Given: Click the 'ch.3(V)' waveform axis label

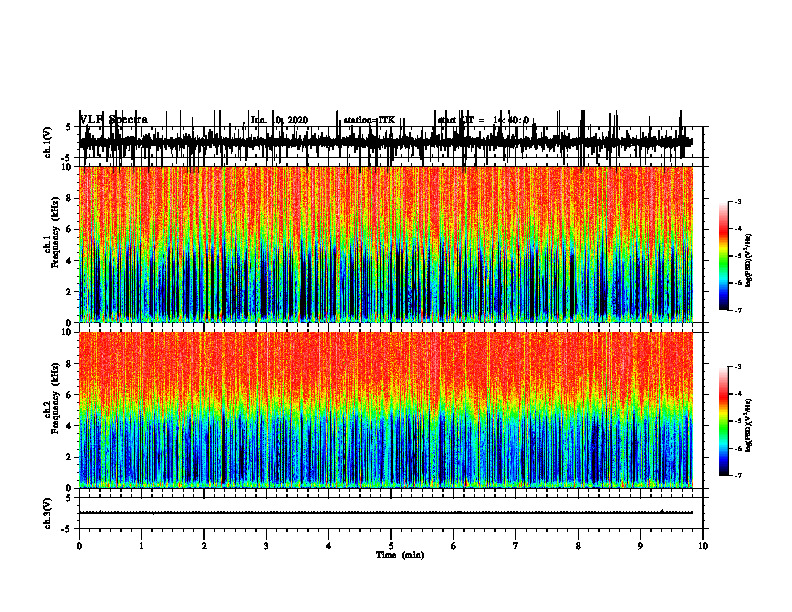Looking at the screenshot, I should pyautogui.click(x=48, y=514).
